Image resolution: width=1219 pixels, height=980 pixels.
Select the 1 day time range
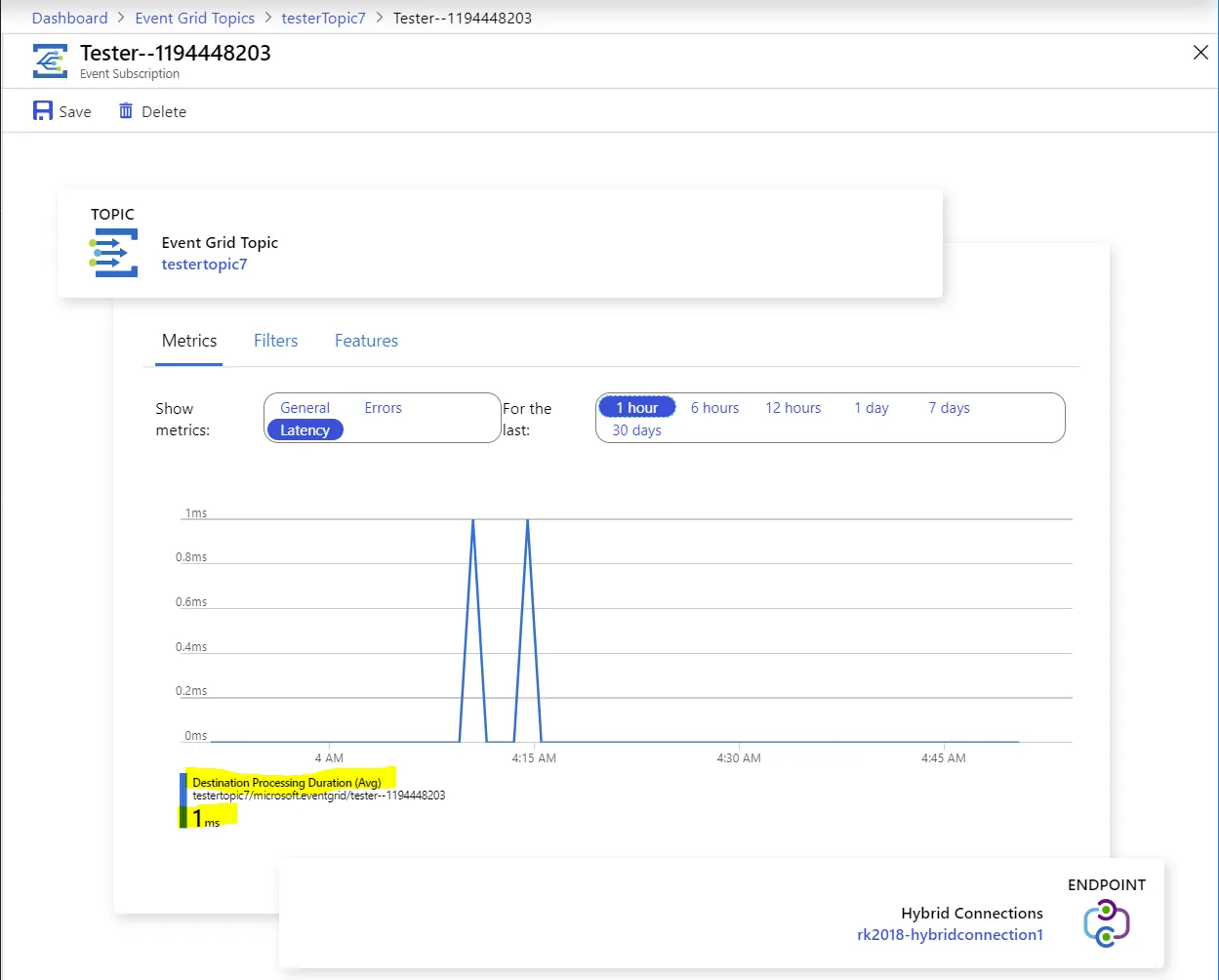pyautogui.click(x=872, y=408)
